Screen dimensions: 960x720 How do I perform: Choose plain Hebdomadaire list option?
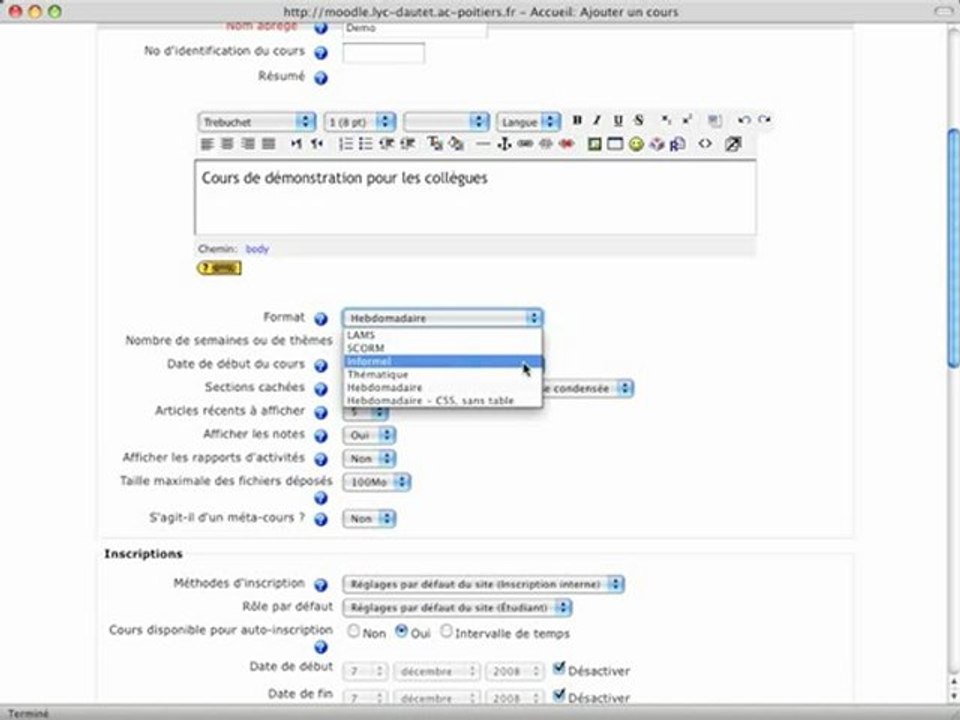click(443, 388)
